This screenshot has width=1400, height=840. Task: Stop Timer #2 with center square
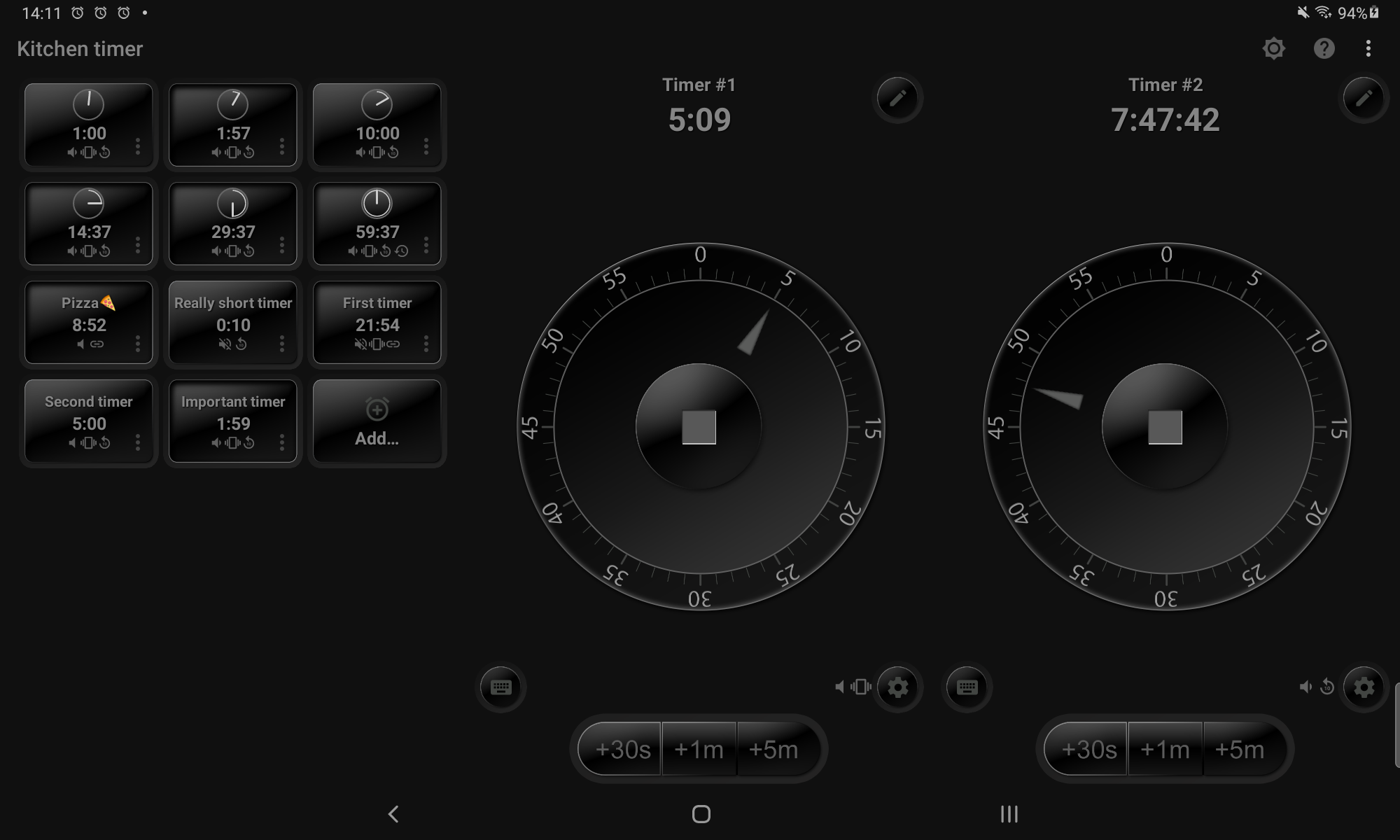(x=1165, y=427)
